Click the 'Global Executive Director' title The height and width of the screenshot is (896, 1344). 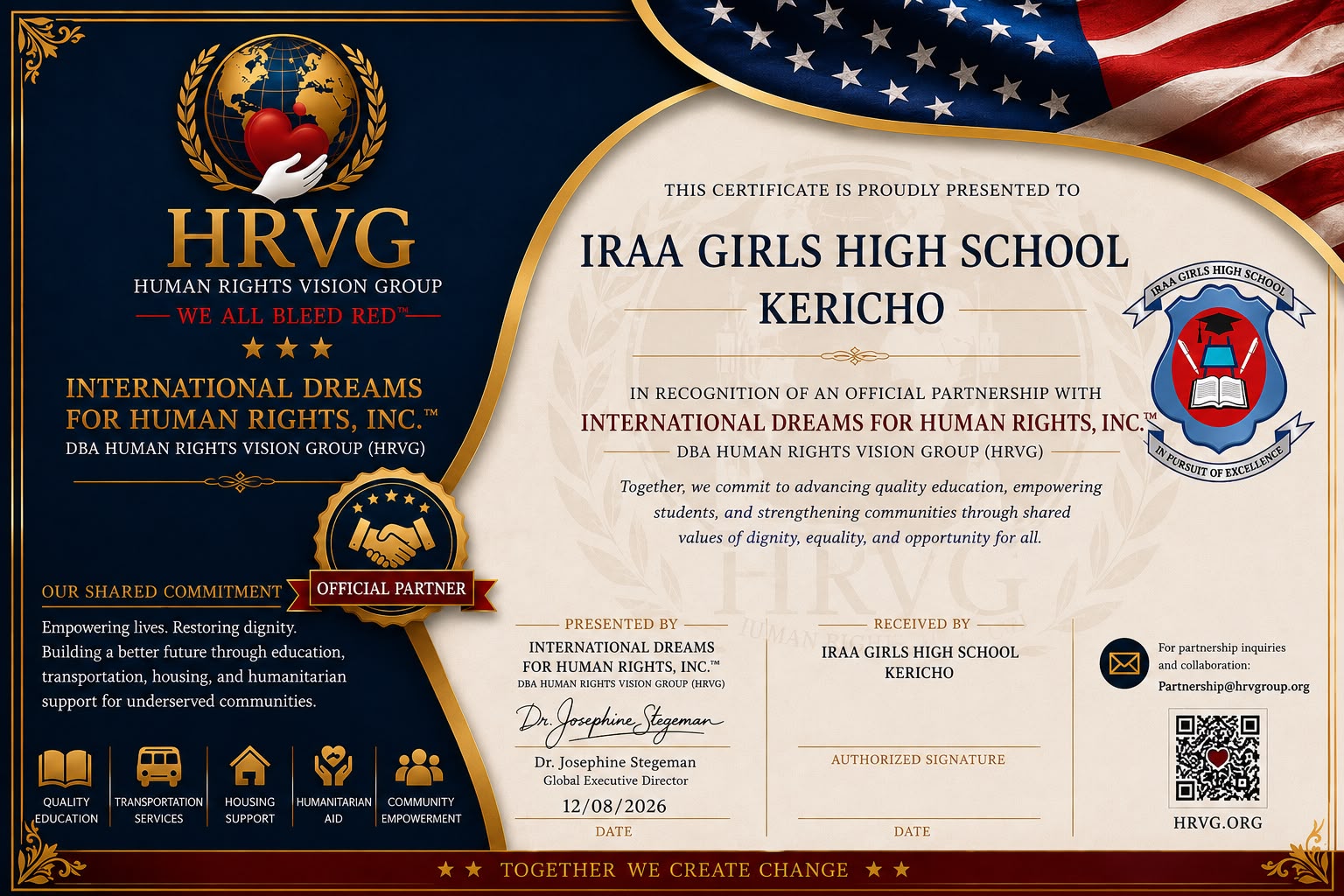pos(615,780)
